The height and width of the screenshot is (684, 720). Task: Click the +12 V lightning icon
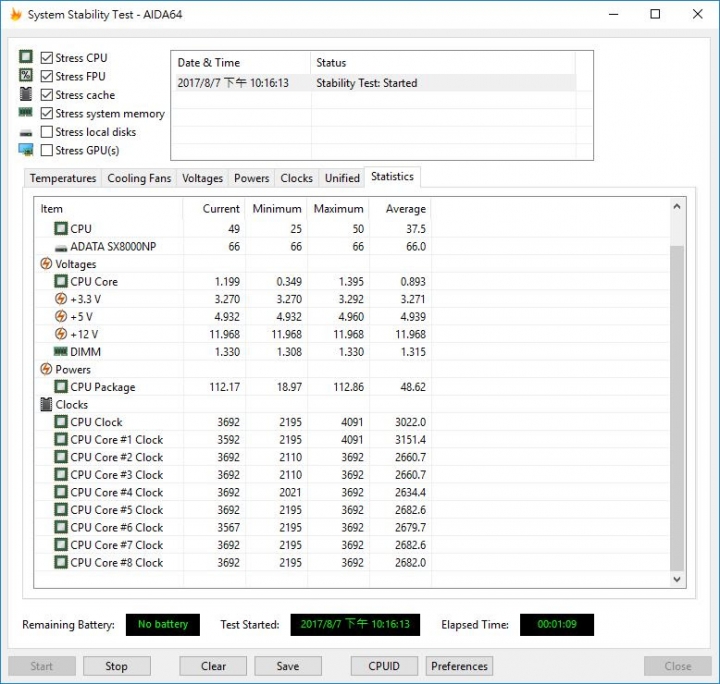pyautogui.click(x=61, y=334)
